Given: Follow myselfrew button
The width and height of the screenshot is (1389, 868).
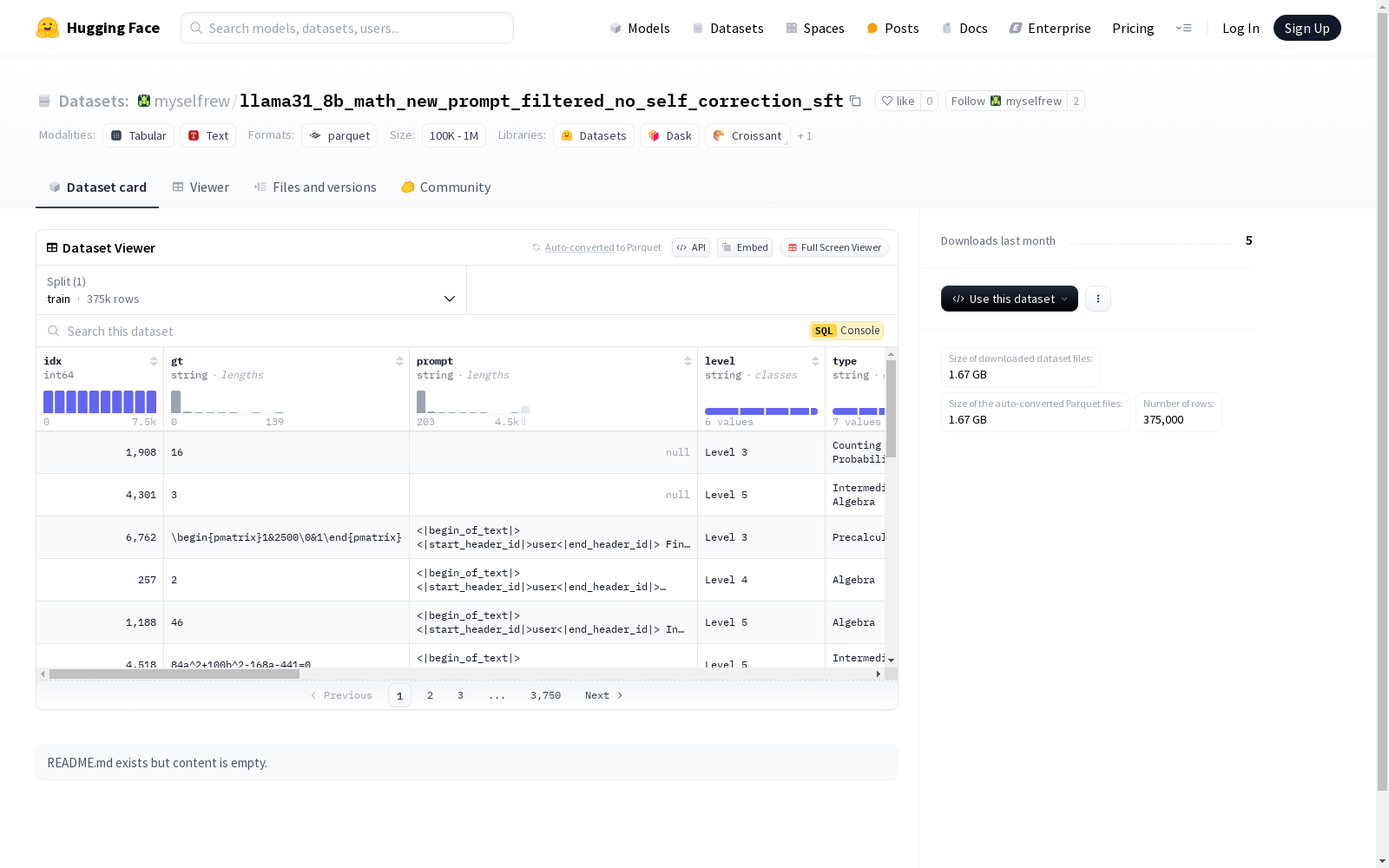Looking at the screenshot, I should [x=1006, y=101].
